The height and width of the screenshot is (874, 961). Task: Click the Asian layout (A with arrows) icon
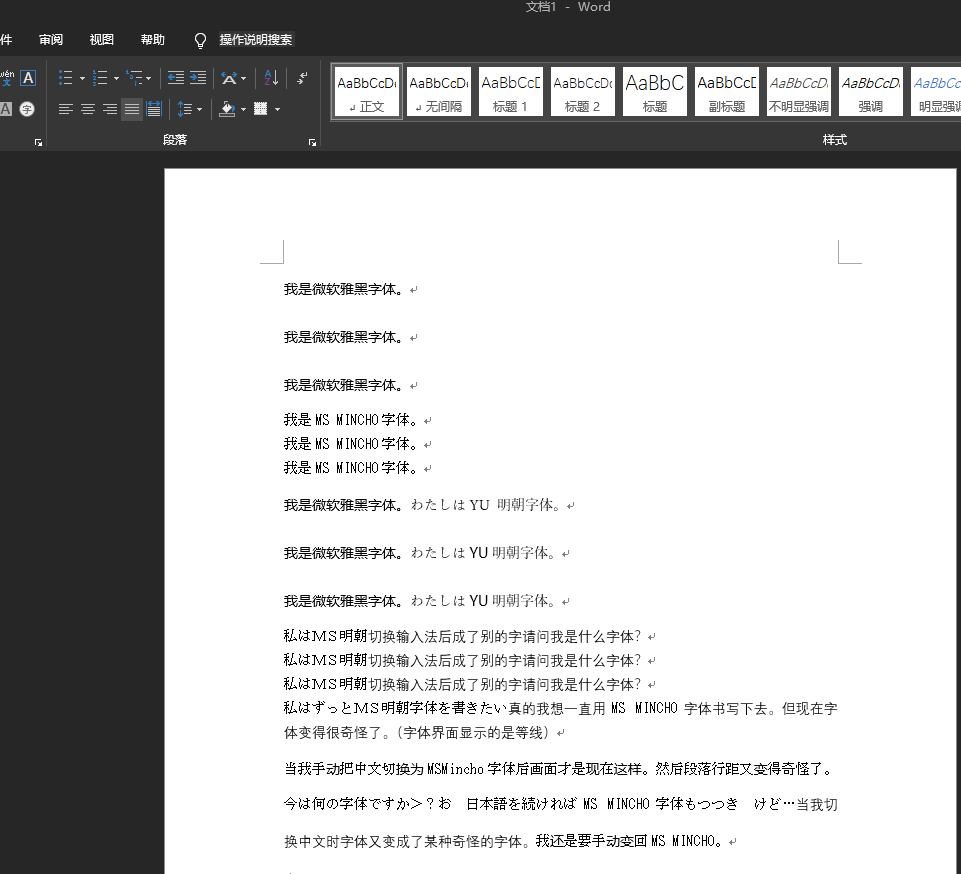229,78
